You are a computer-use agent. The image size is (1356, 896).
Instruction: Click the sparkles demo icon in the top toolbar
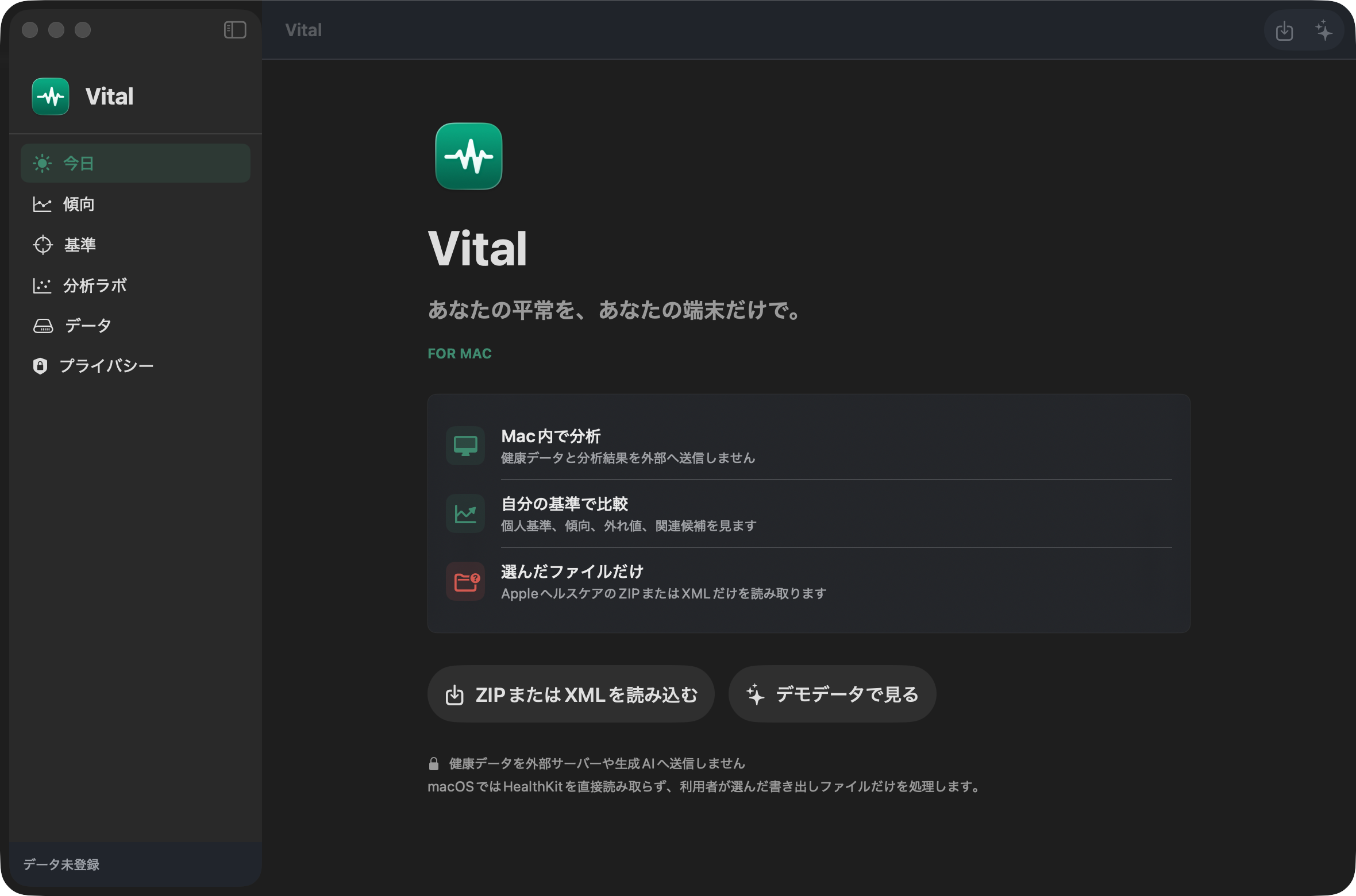pos(1323,30)
